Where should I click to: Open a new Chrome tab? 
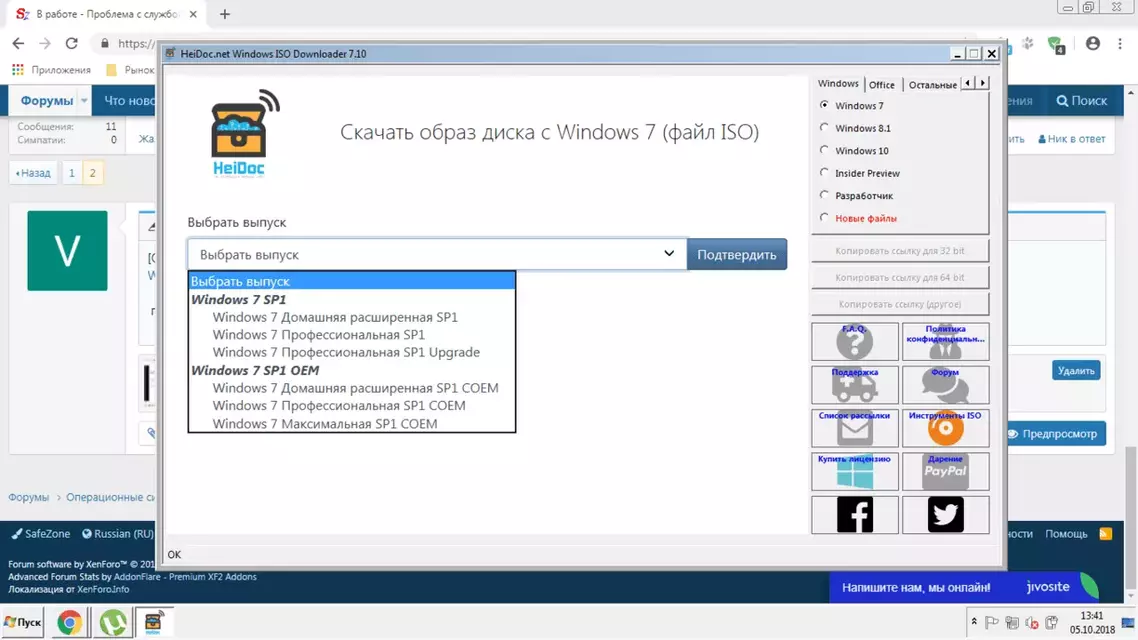click(225, 14)
